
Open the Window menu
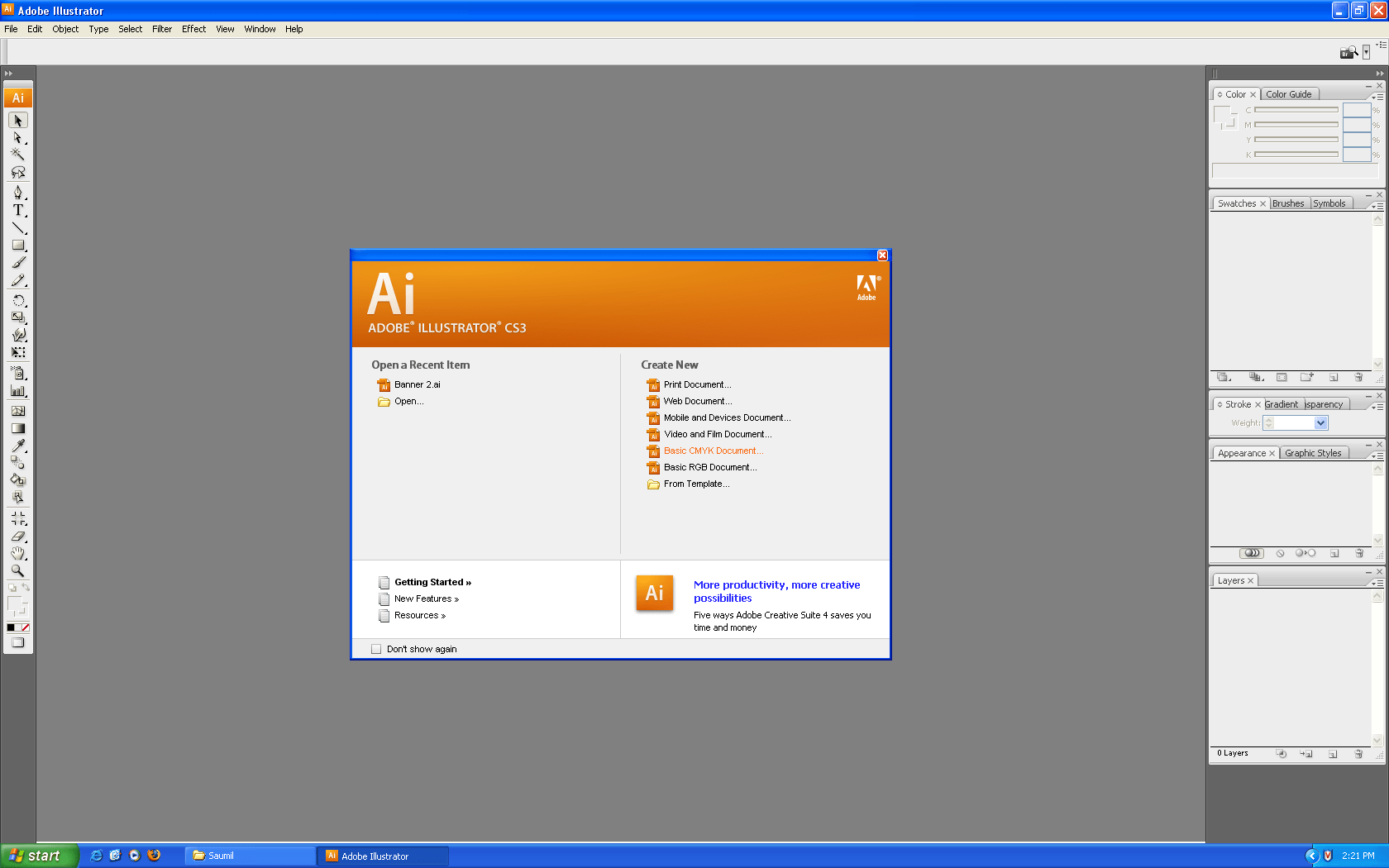coord(260,29)
